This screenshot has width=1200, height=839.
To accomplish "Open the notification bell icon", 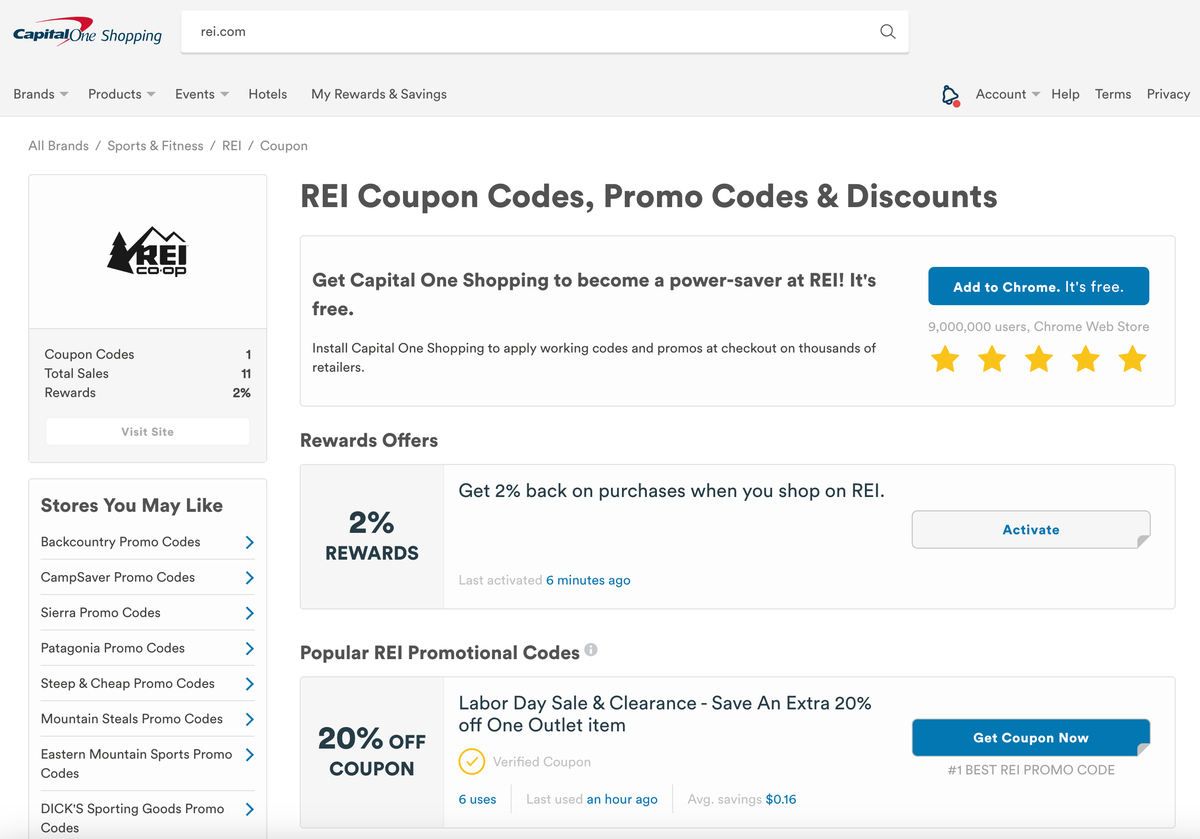I will (x=949, y=94).
